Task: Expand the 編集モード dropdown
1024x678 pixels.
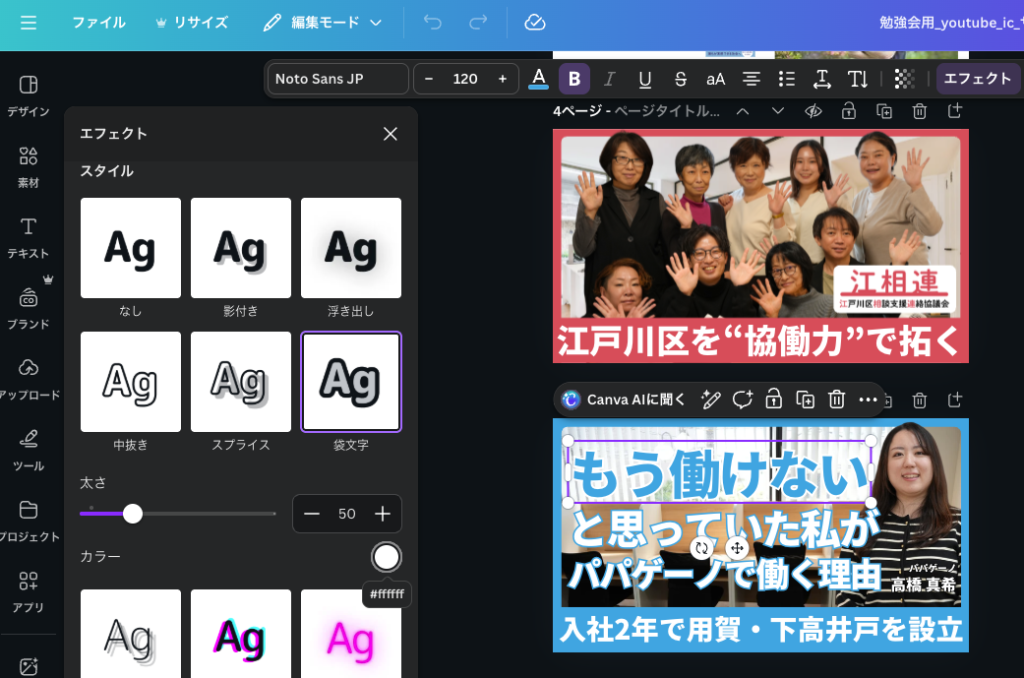Action: pos(323,22)
